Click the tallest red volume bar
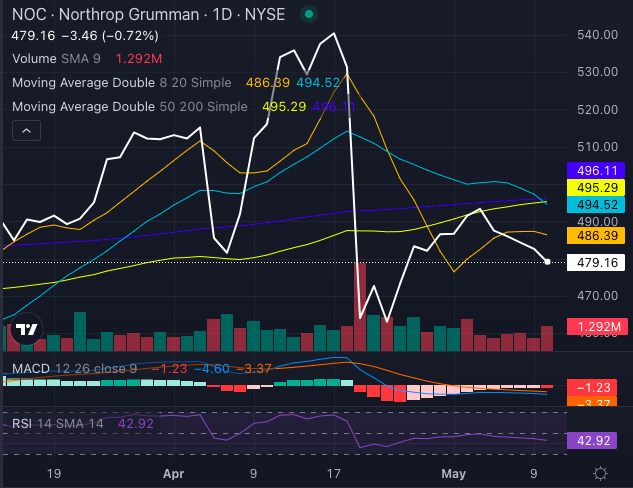This screenshot has width=633, height=488. (360, 307)
